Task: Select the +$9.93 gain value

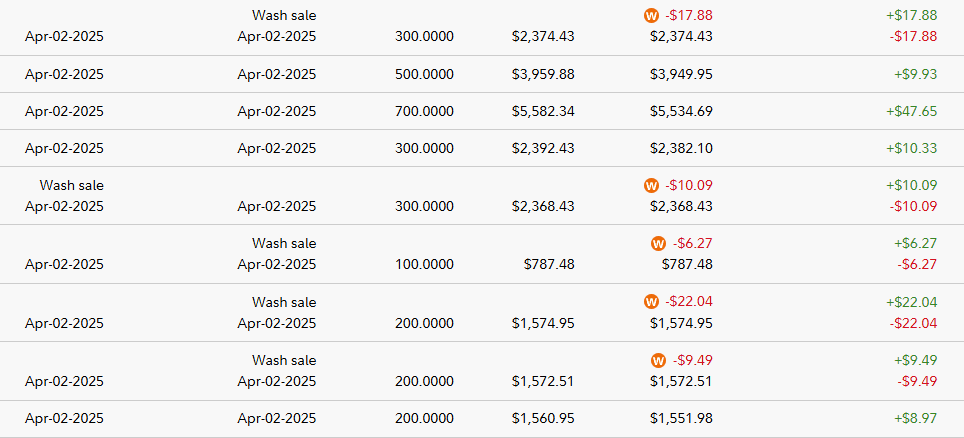Action: (x=915, y=74)
